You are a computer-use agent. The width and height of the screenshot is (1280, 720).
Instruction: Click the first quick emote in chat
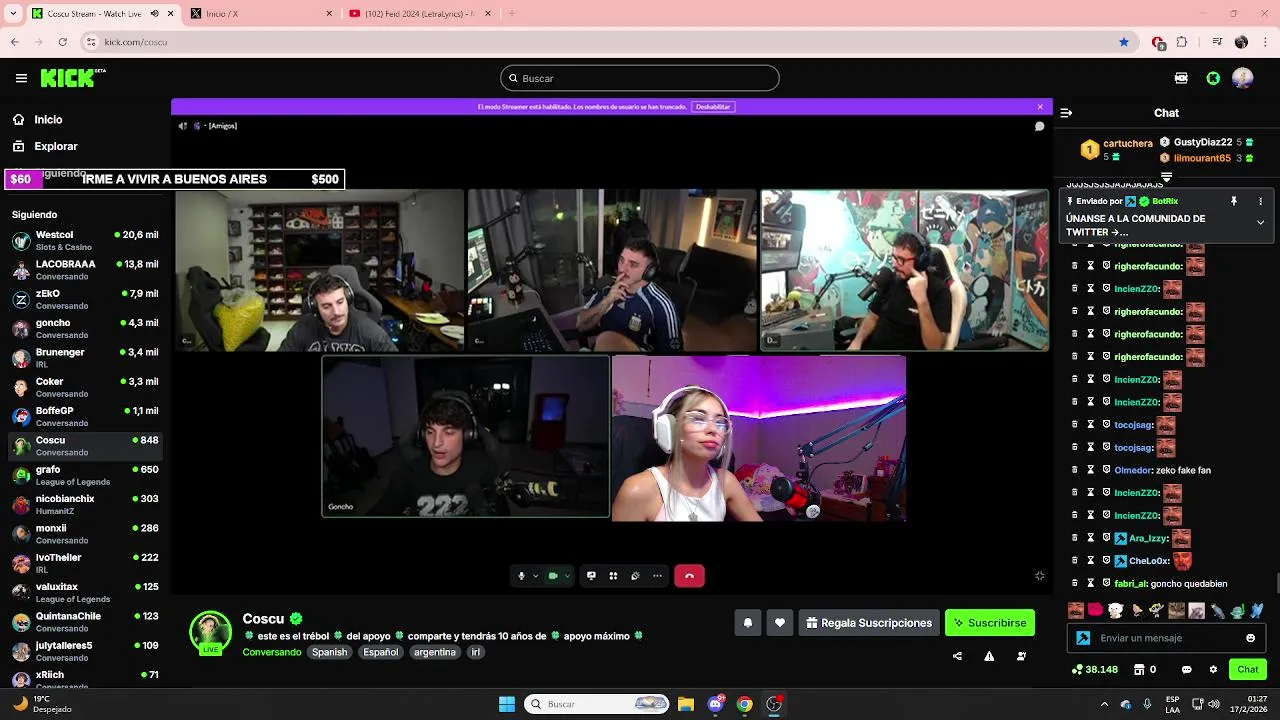1076,610
